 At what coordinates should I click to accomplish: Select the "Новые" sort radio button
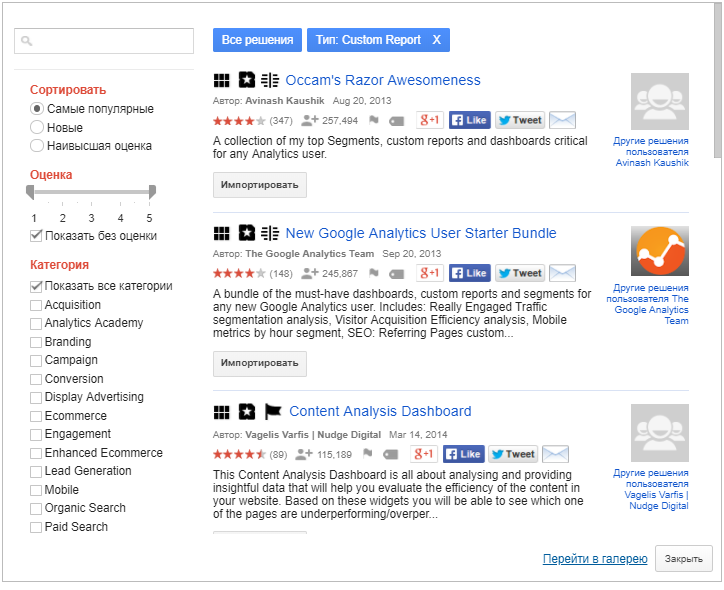pos(37,127)
